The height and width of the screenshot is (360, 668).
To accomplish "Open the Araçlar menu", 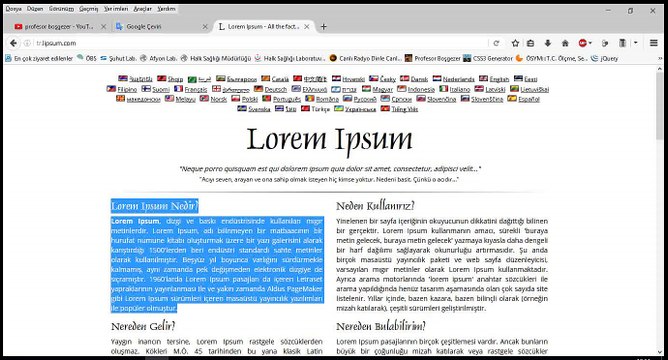I will (x=142, y=9).
